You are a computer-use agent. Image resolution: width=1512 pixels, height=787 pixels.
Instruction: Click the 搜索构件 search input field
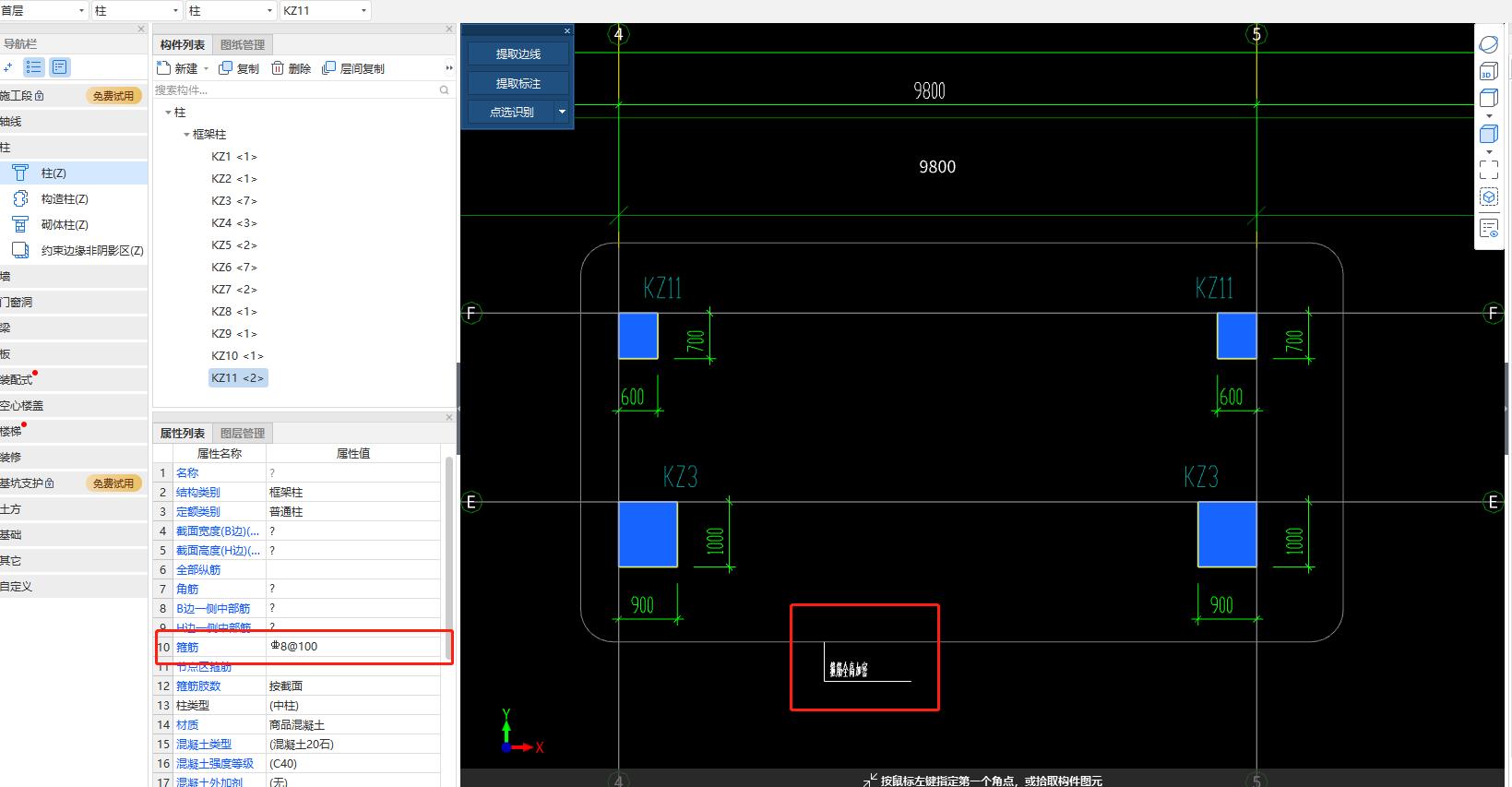[295, 90]
